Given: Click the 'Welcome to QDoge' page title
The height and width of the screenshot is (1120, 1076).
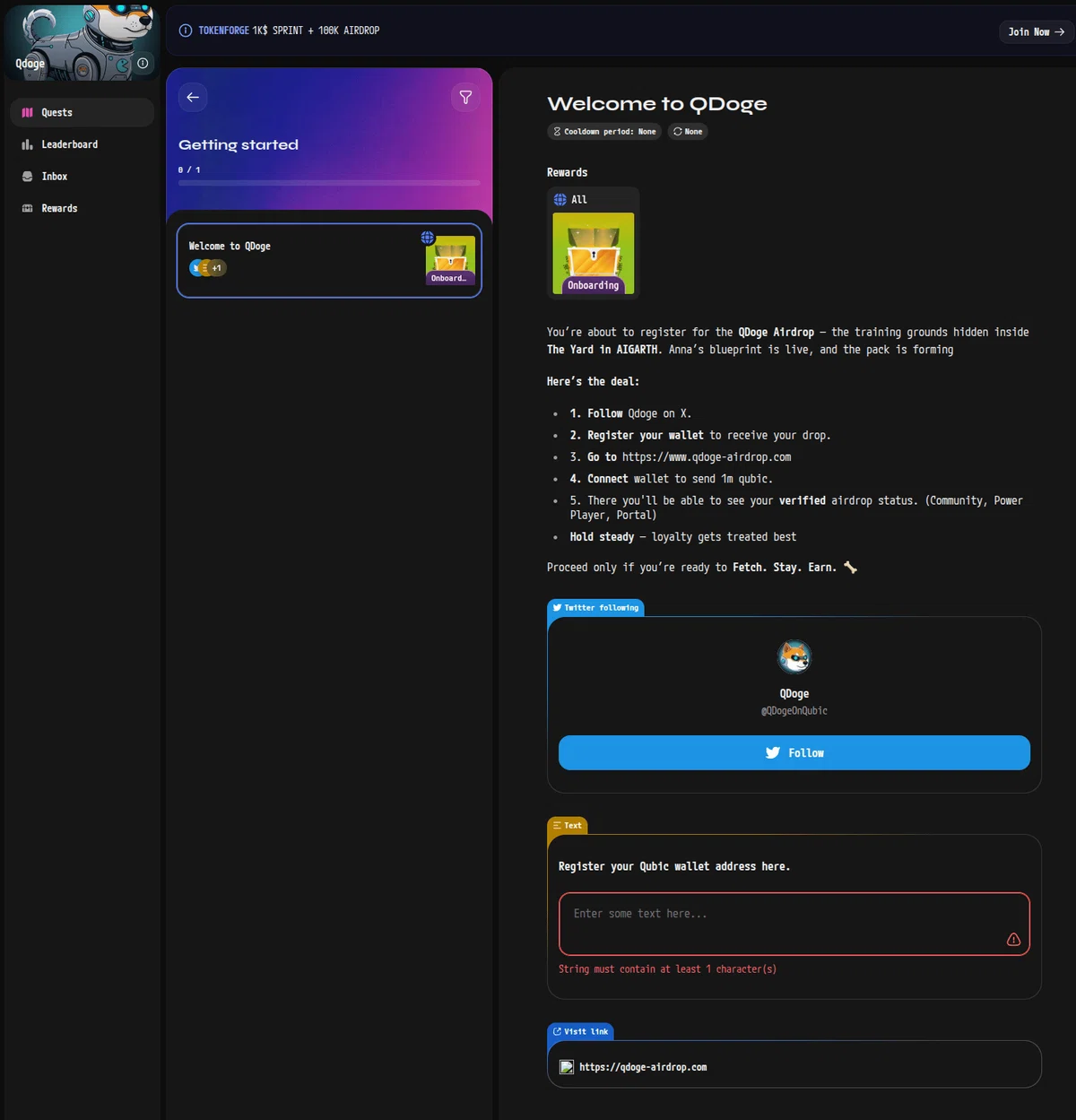Looking at the screenshot, I should click(x=657, y=104).
